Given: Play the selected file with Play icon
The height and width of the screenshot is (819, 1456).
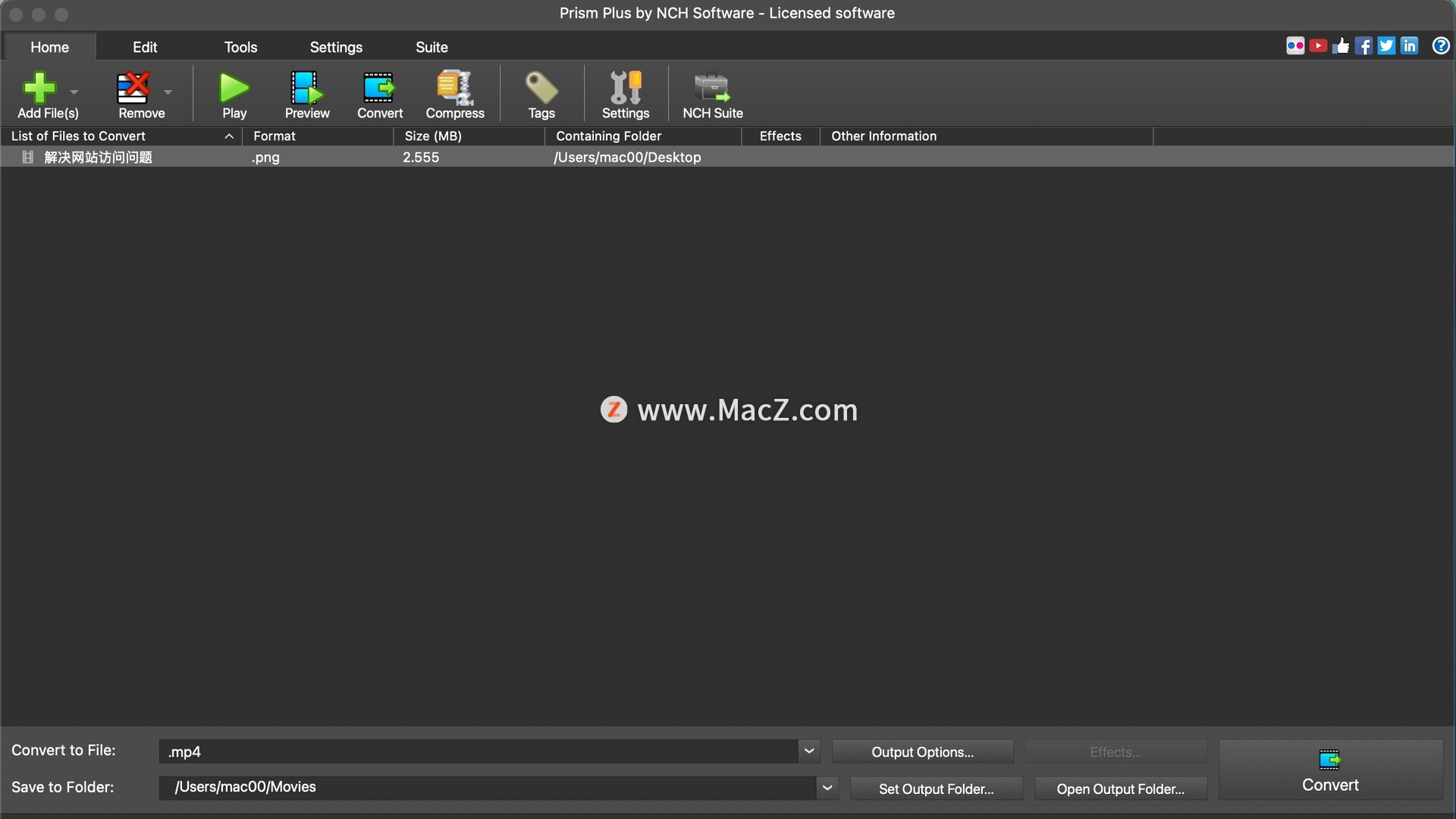Looking at the screenshot, I should 234,87.
